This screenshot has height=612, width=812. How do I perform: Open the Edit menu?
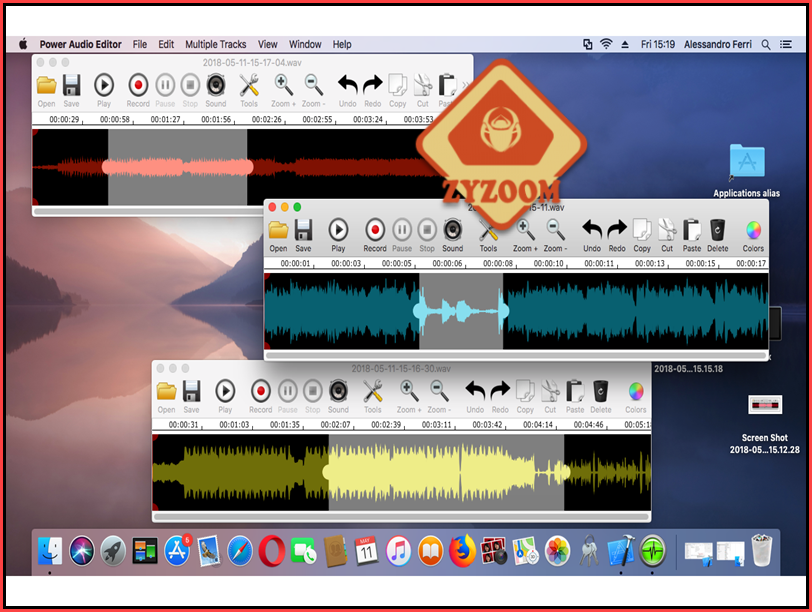pos(166,45)
